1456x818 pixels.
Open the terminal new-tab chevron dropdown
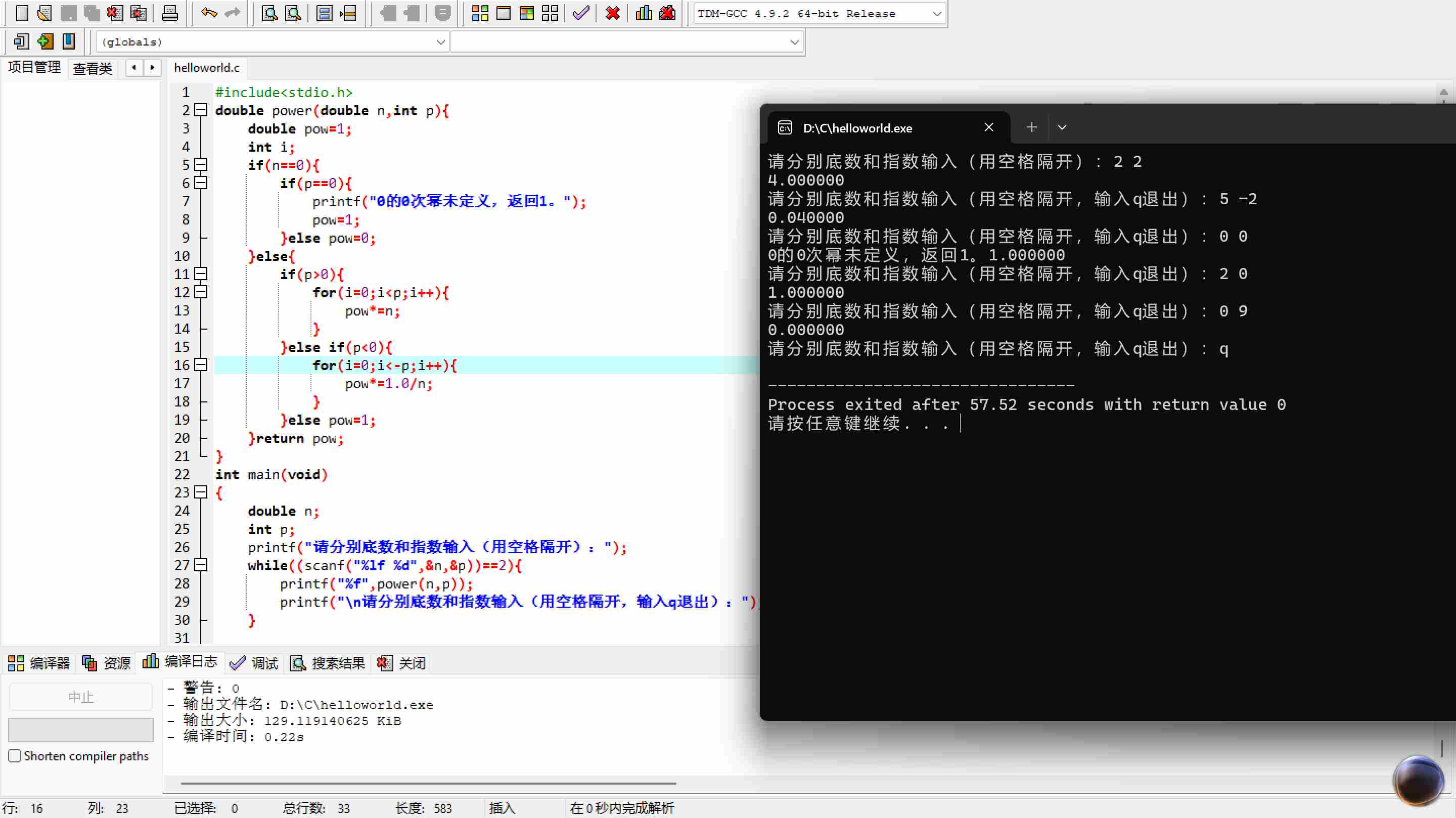(x=1062, y=128)
